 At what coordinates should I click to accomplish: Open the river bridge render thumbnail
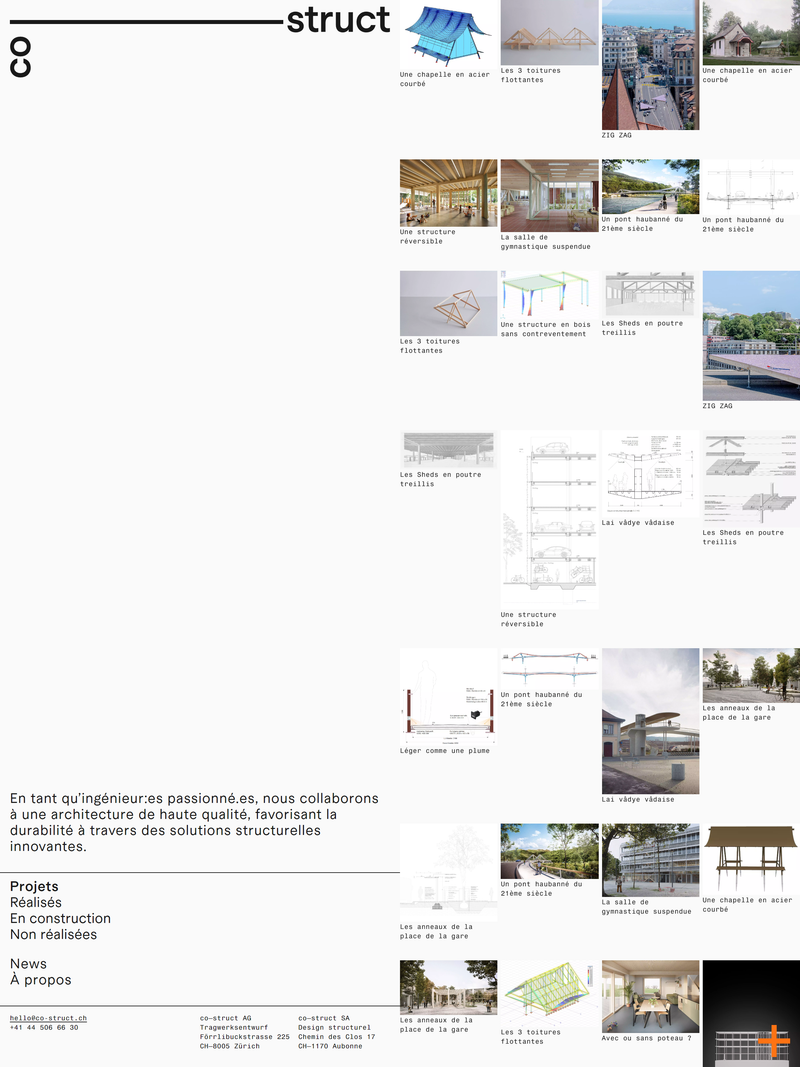click(x=650, y=186)
